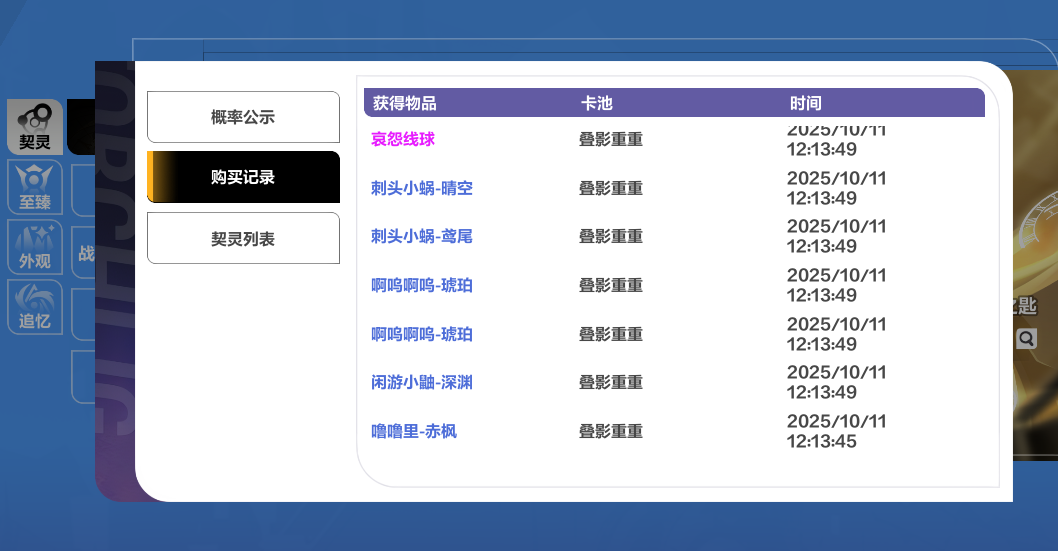Click 叠影重重 pool in 哀怨线球 row
The width and height of the screenshot is (1058, 551).
[610, 139]
